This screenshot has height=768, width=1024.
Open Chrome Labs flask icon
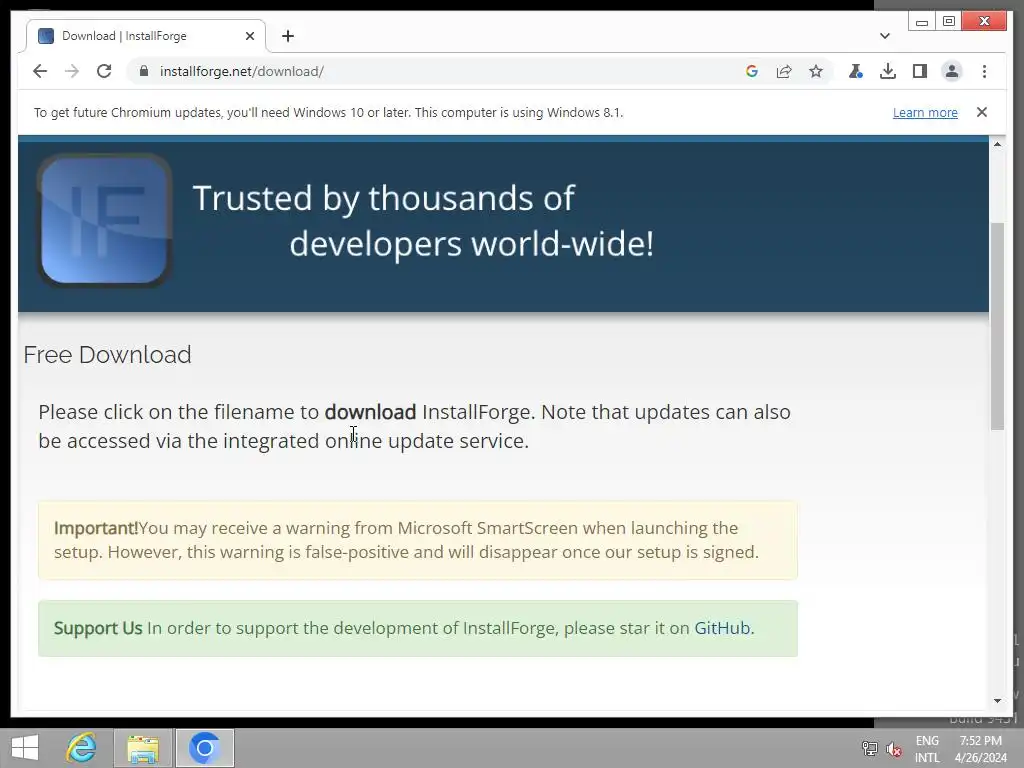point(856,71)
